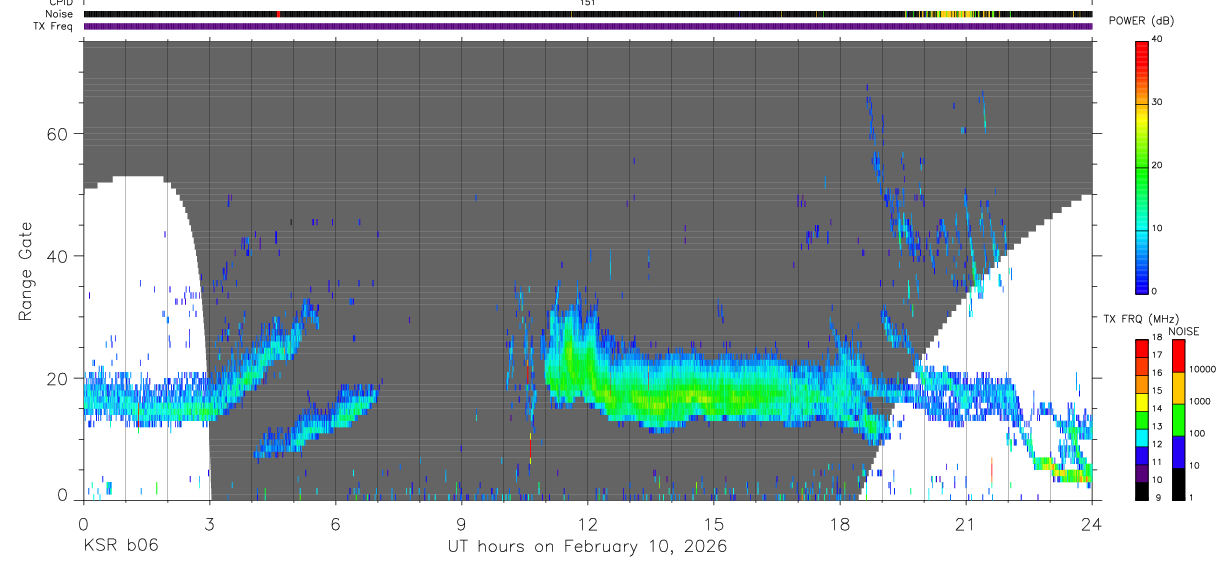This screenshot has height=567, width=1228.
Task: Click the CPID value 151
Action: point(587,3)
